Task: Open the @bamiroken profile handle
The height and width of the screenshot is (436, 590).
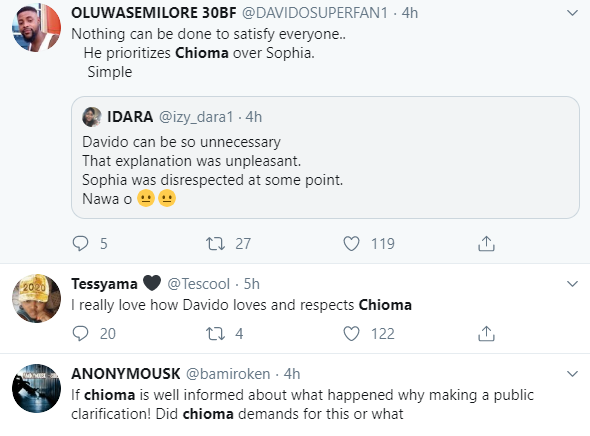Action: coord(228,374)
